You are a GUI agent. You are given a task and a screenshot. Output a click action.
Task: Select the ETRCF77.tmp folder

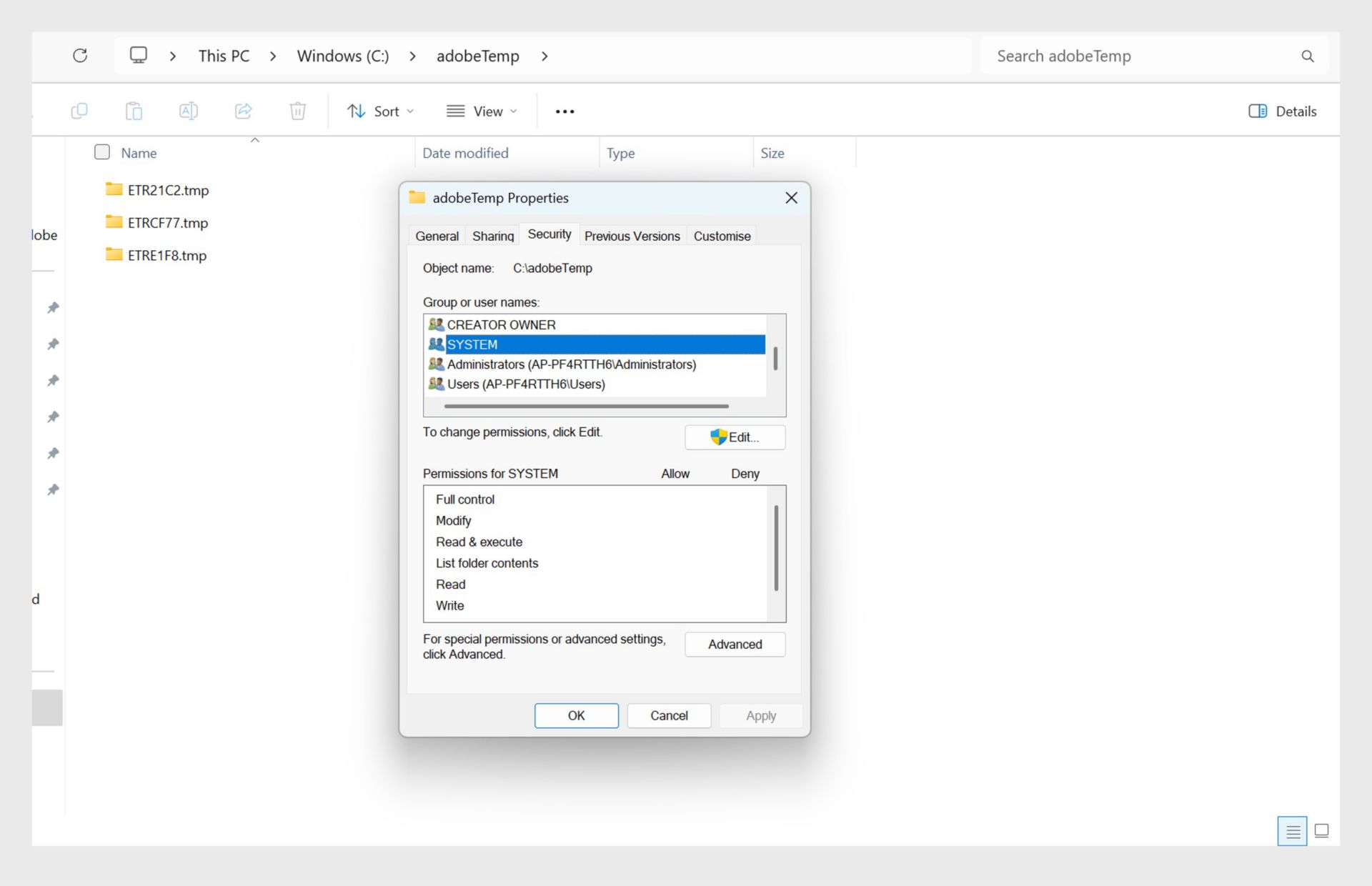tap(166, 222)
